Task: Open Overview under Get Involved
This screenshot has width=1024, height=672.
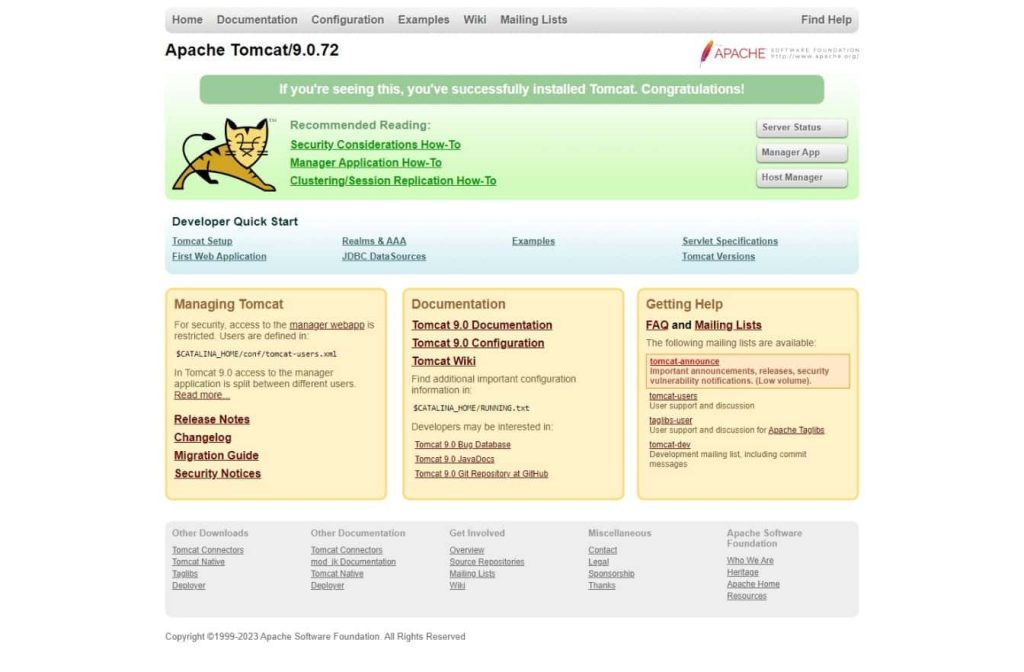Action: 467,551
